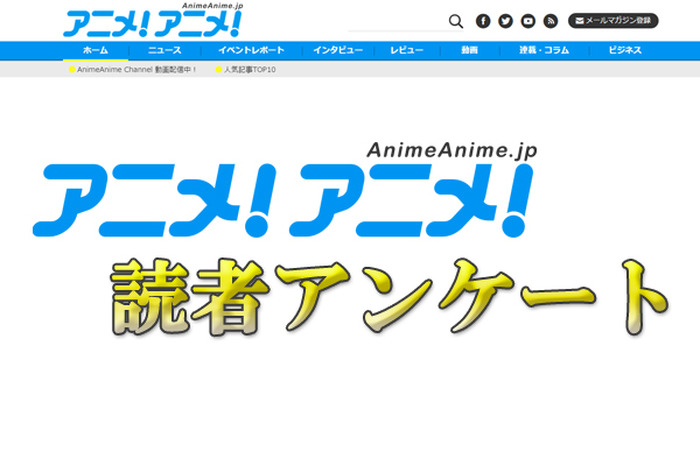This screenshot has width=700, height=466.
Task: Open the RSS feed icon
Action: (551, 21)
